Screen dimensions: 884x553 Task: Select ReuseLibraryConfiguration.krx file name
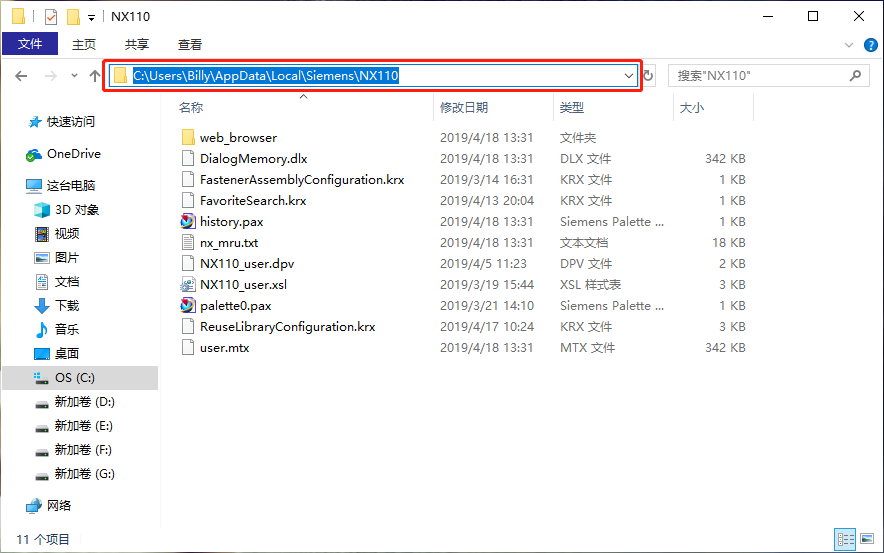(288, 326)
